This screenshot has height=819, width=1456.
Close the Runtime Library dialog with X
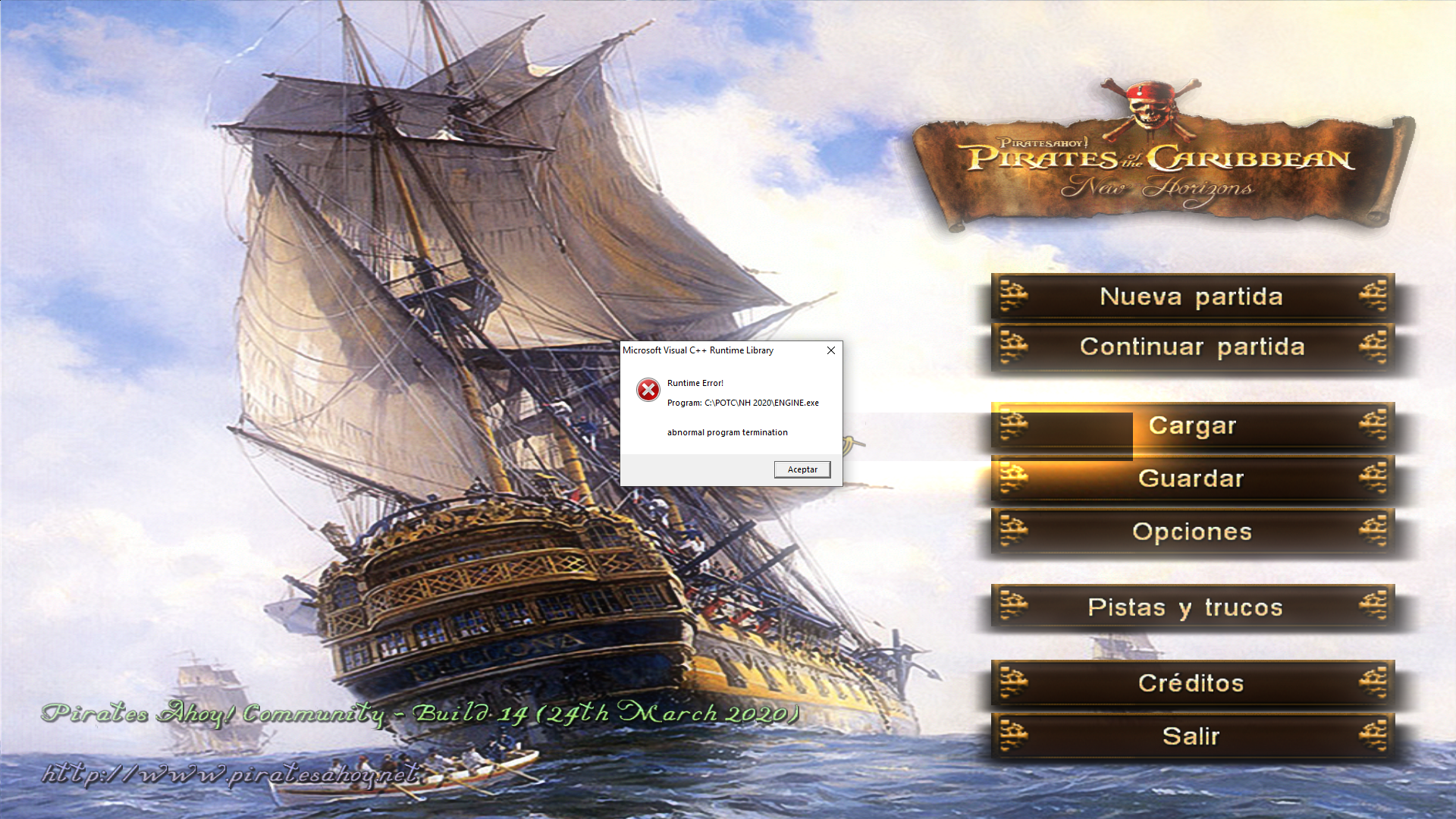831,350
